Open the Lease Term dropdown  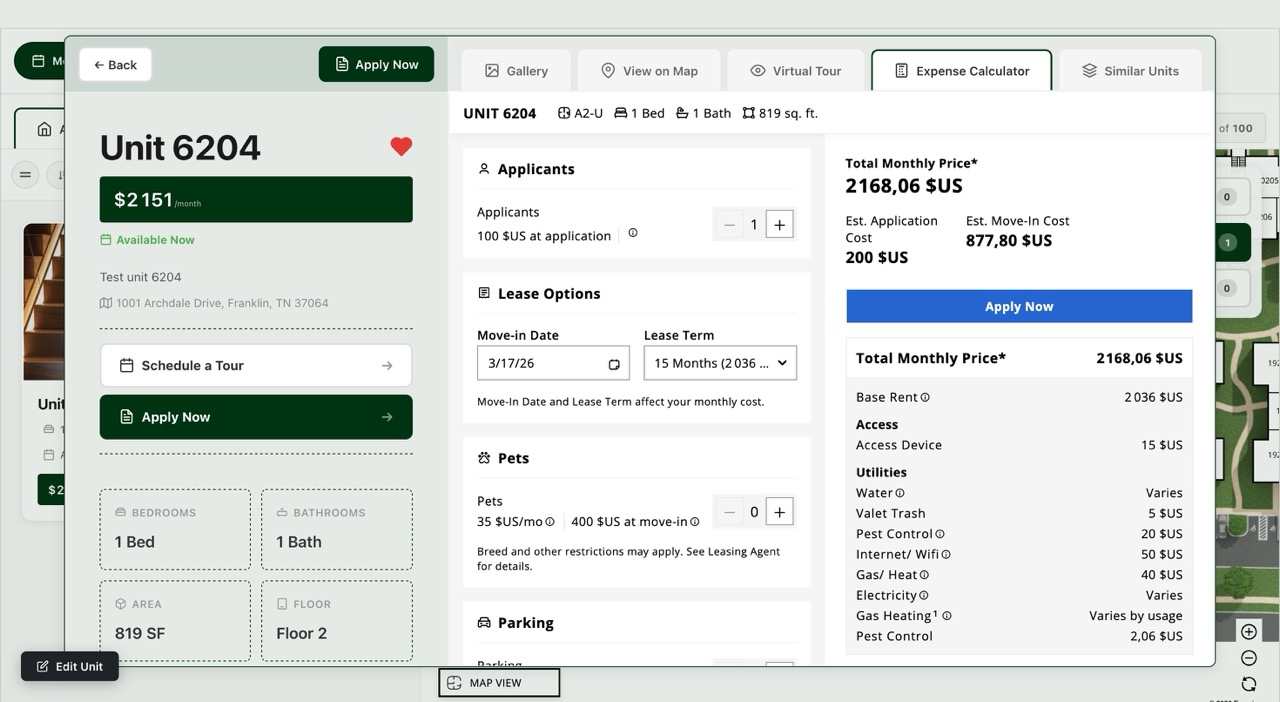(719, 362)
